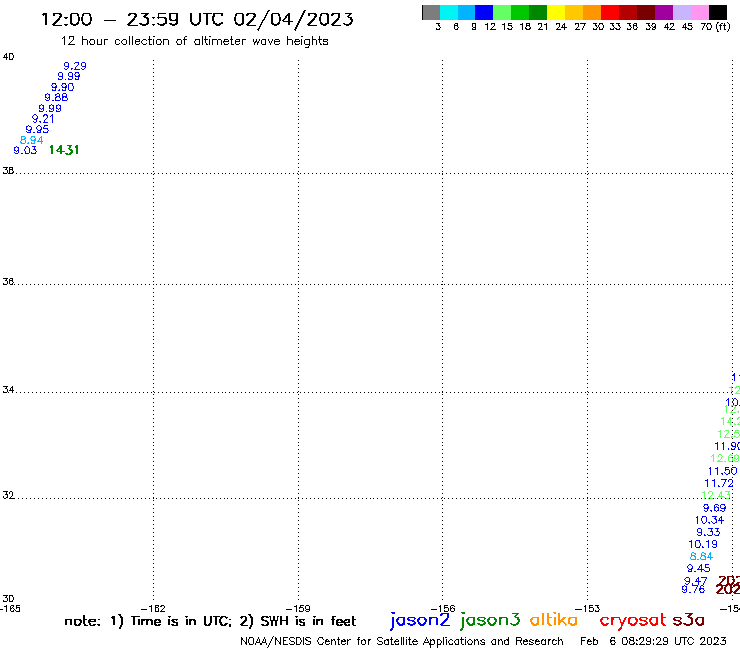740x650 pixels.
Task: Click the NOAA/NESDIS Center credit line
Action: click(x=402, y=642)
